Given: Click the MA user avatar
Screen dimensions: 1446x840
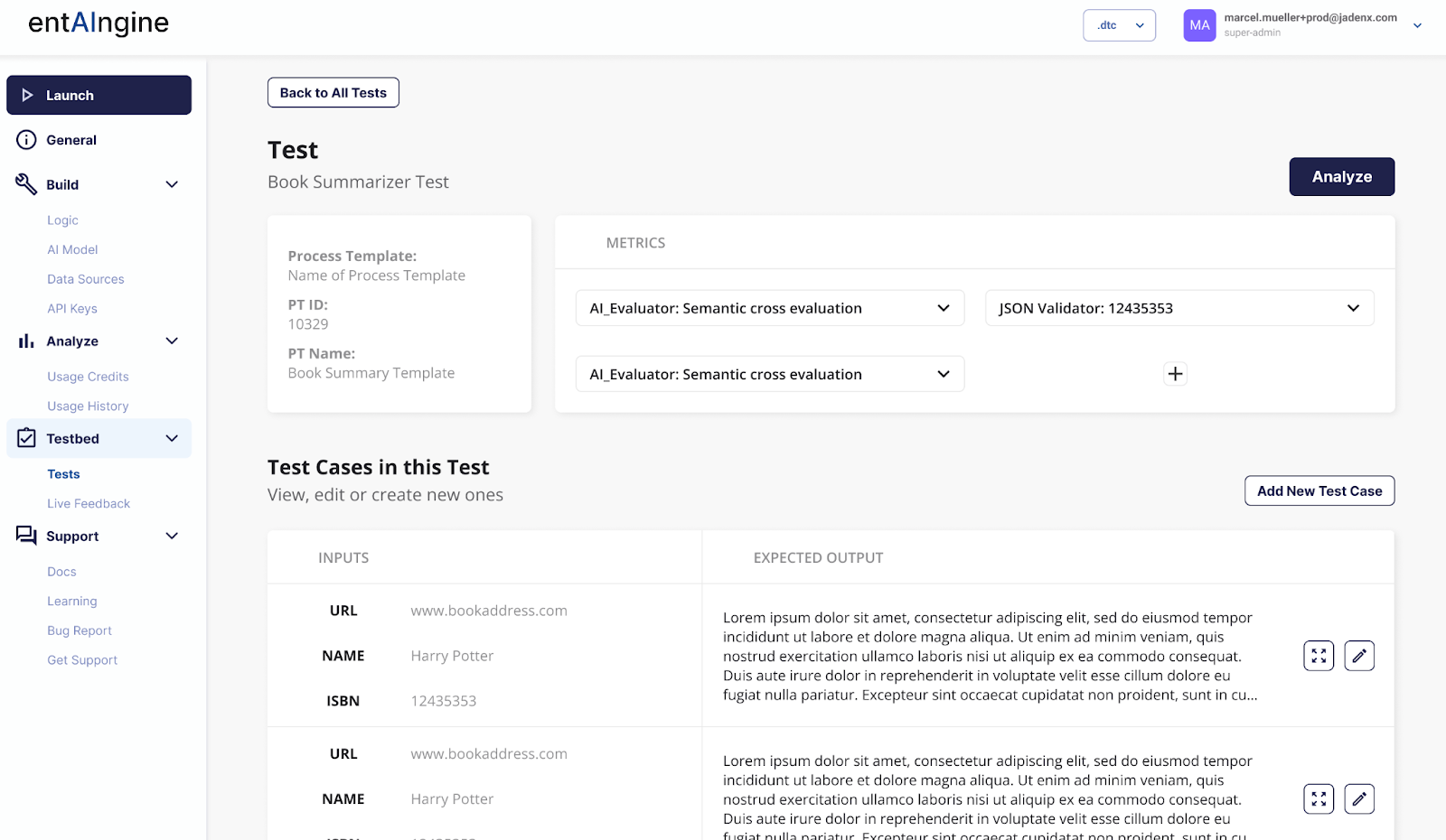Looking at the screenshot, I should click(1199, 25).
